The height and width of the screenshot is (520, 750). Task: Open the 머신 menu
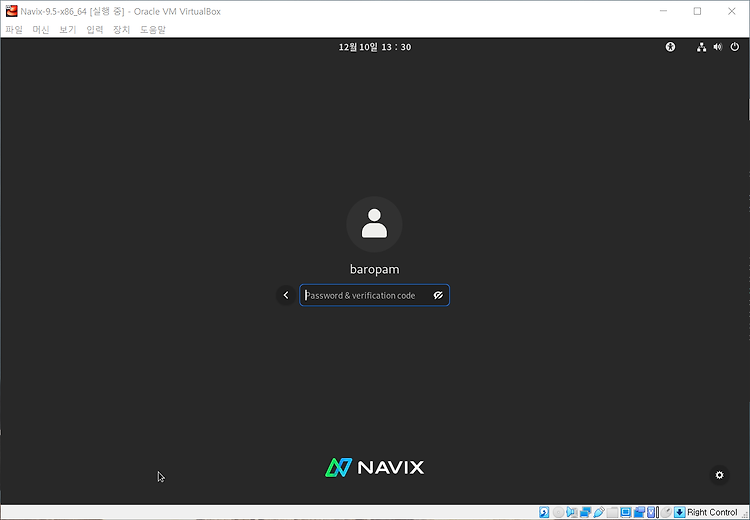(41, 30)
